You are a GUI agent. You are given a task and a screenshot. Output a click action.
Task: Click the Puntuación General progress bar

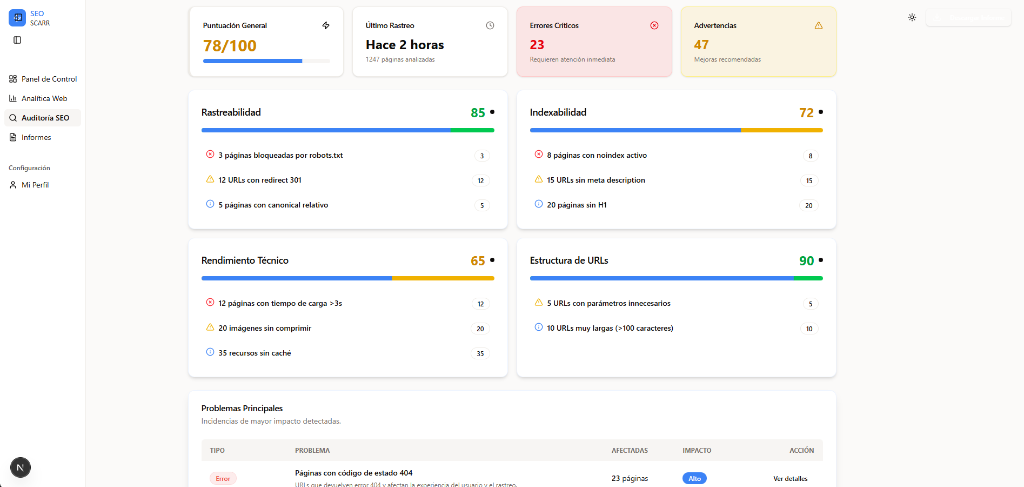pyautogui.click(x=266, y=61)
